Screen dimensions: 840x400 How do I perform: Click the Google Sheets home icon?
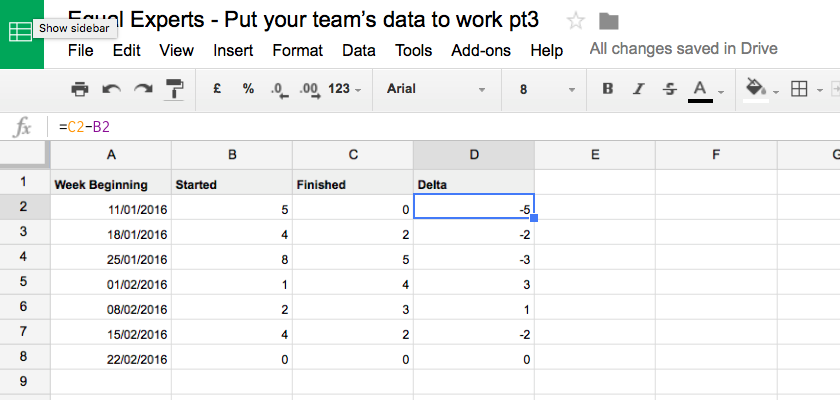(21, 32)
